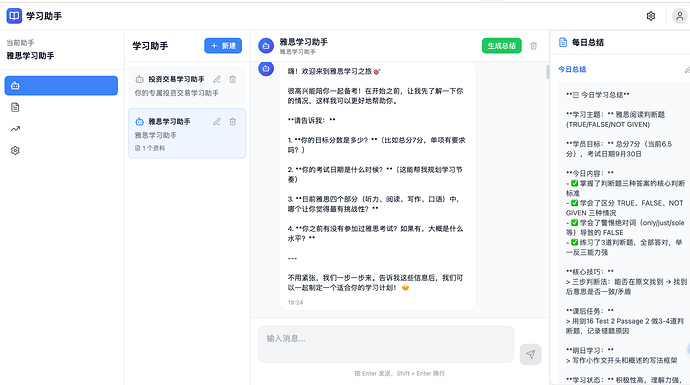Click the 学习助手 app logo icon
Viewport: 690px width, 385px height.
(14, 16)
